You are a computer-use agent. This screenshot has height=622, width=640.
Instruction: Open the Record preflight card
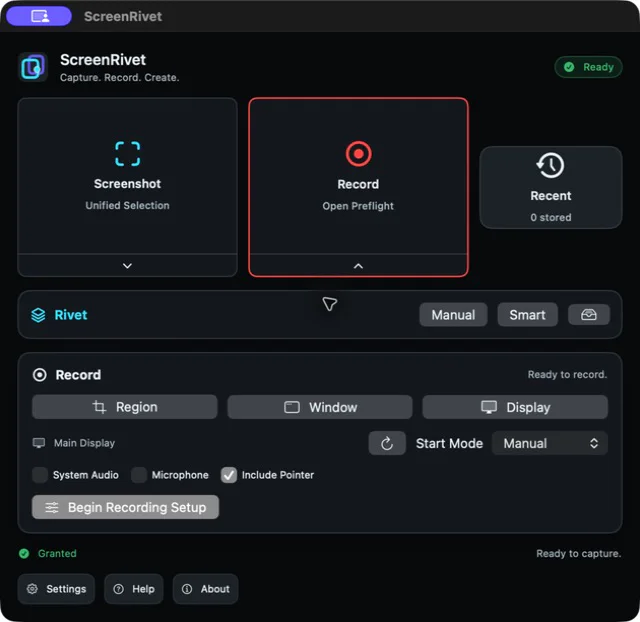358,176
